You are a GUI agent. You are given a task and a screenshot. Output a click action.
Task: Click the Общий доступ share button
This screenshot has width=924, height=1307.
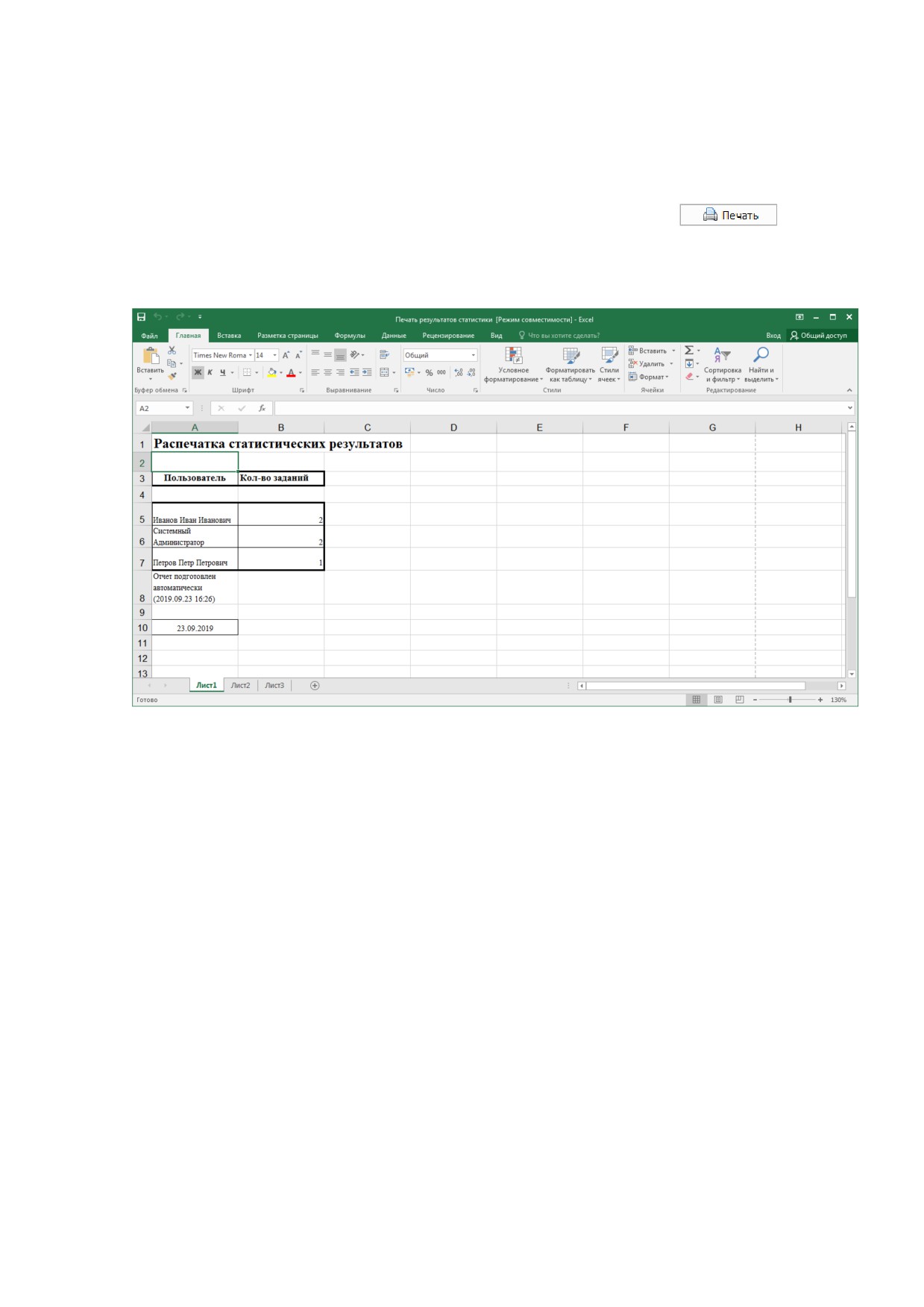[819, 336]
